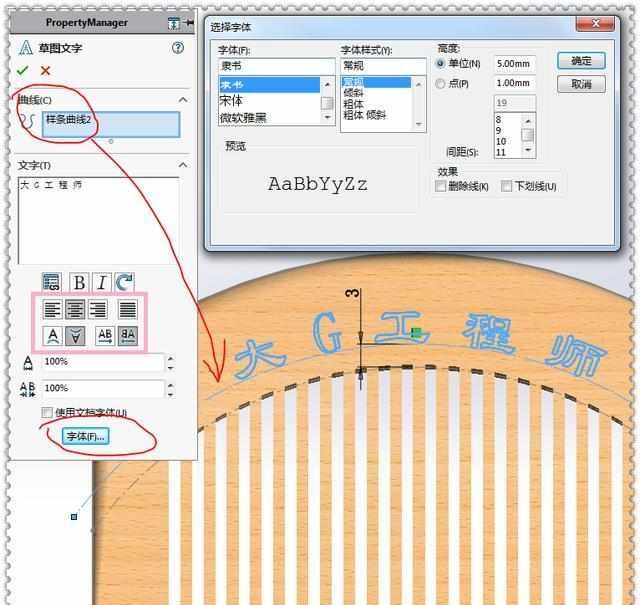The height and width of the screenshot is (605, 640).
Task: Enable the 使用文档字体(U) checkbox
Action: pyautogui.click(x=47, y=412)
